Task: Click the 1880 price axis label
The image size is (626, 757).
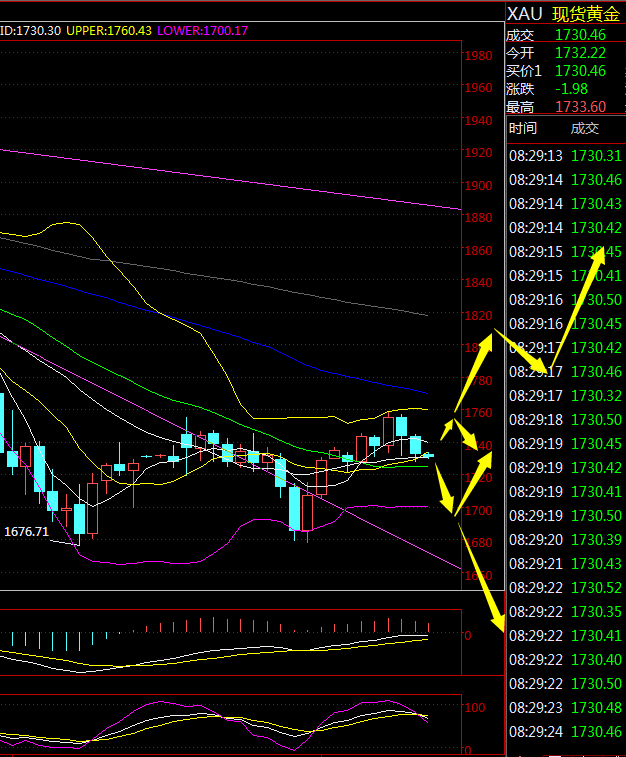Action: 478,218
